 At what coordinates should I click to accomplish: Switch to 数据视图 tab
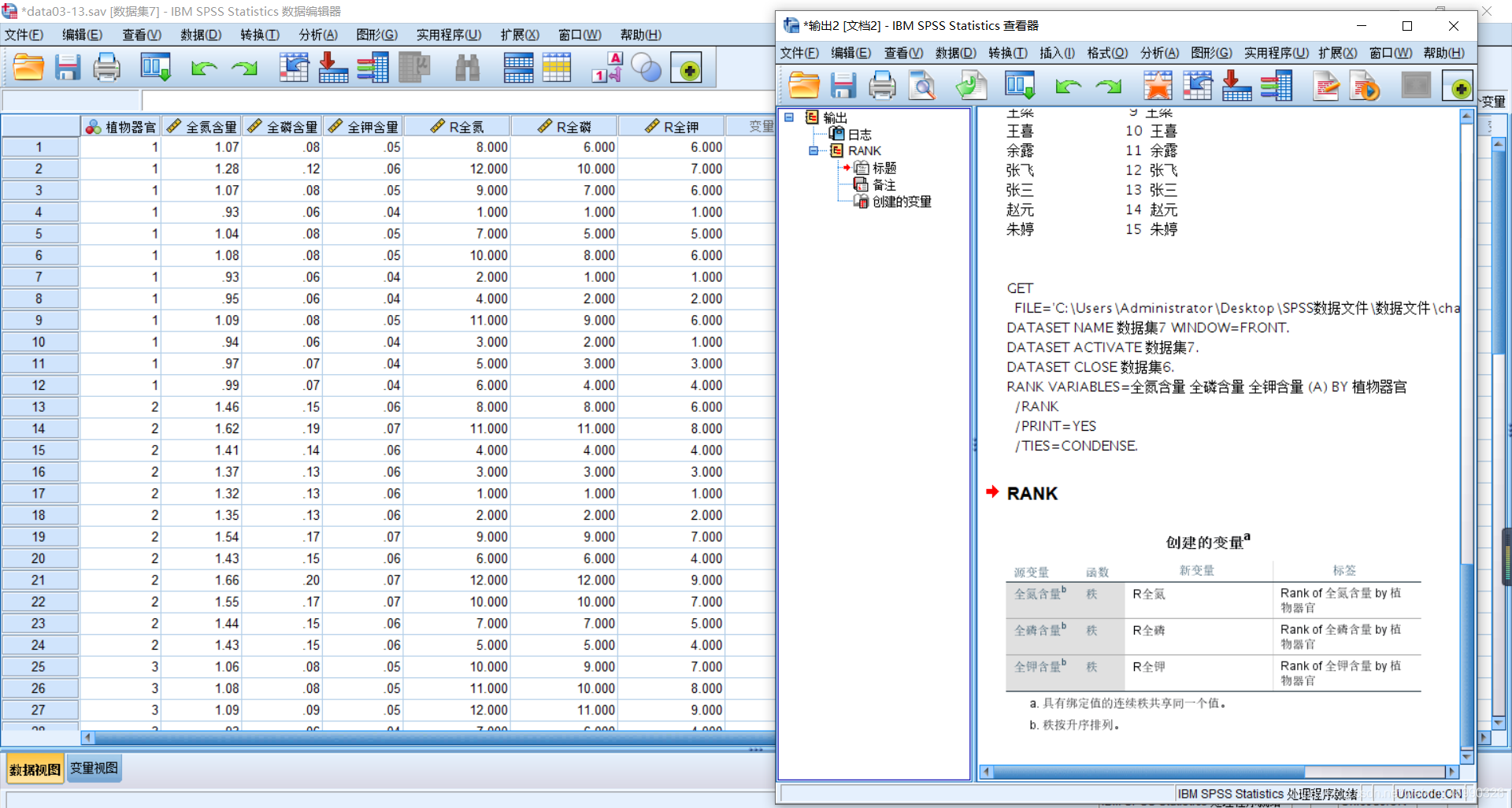pyautogui.click(x=35, y=769)
